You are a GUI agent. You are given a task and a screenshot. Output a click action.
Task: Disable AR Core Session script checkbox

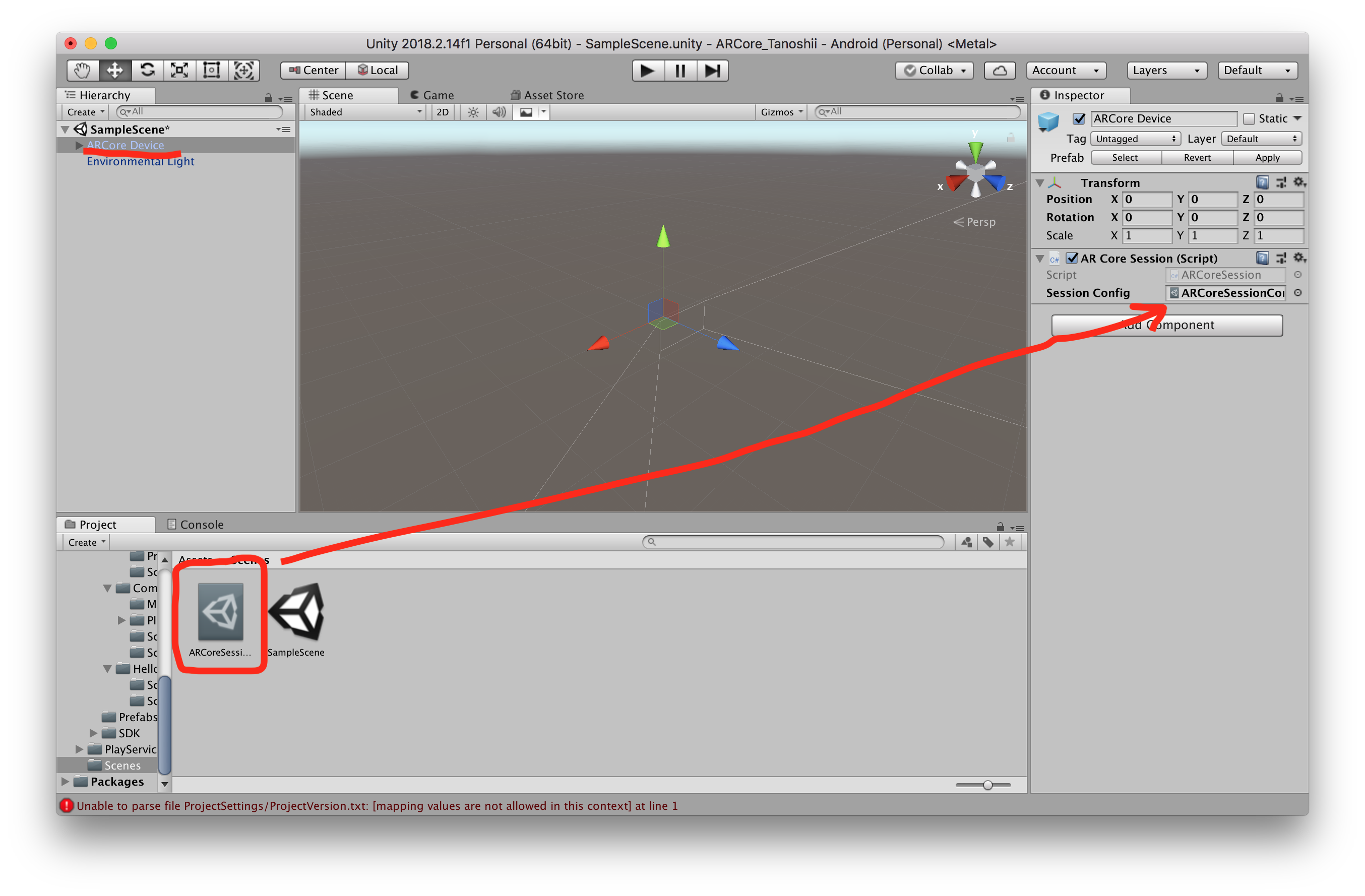(1072, 258)
